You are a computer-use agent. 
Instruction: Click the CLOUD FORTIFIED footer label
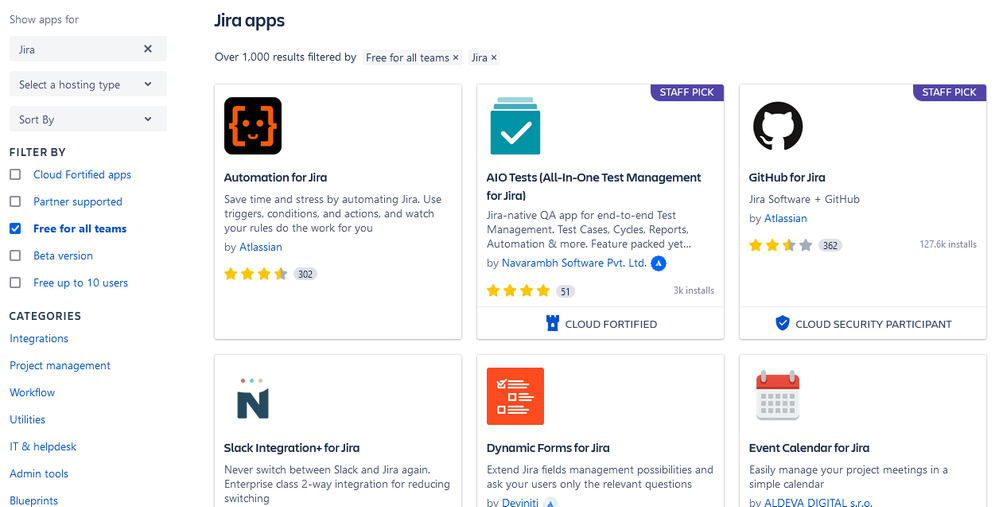pyautogui.click(x=611, y=324)
